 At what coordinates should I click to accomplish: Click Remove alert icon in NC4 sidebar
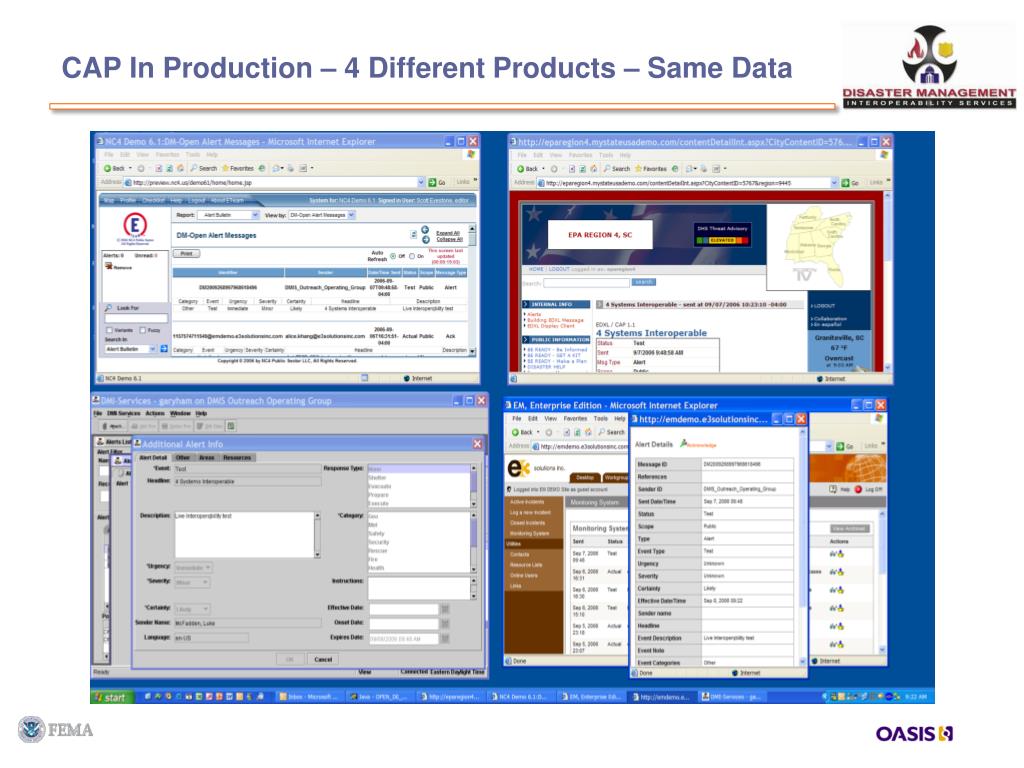pyautogui.click(x=108, y=266)
